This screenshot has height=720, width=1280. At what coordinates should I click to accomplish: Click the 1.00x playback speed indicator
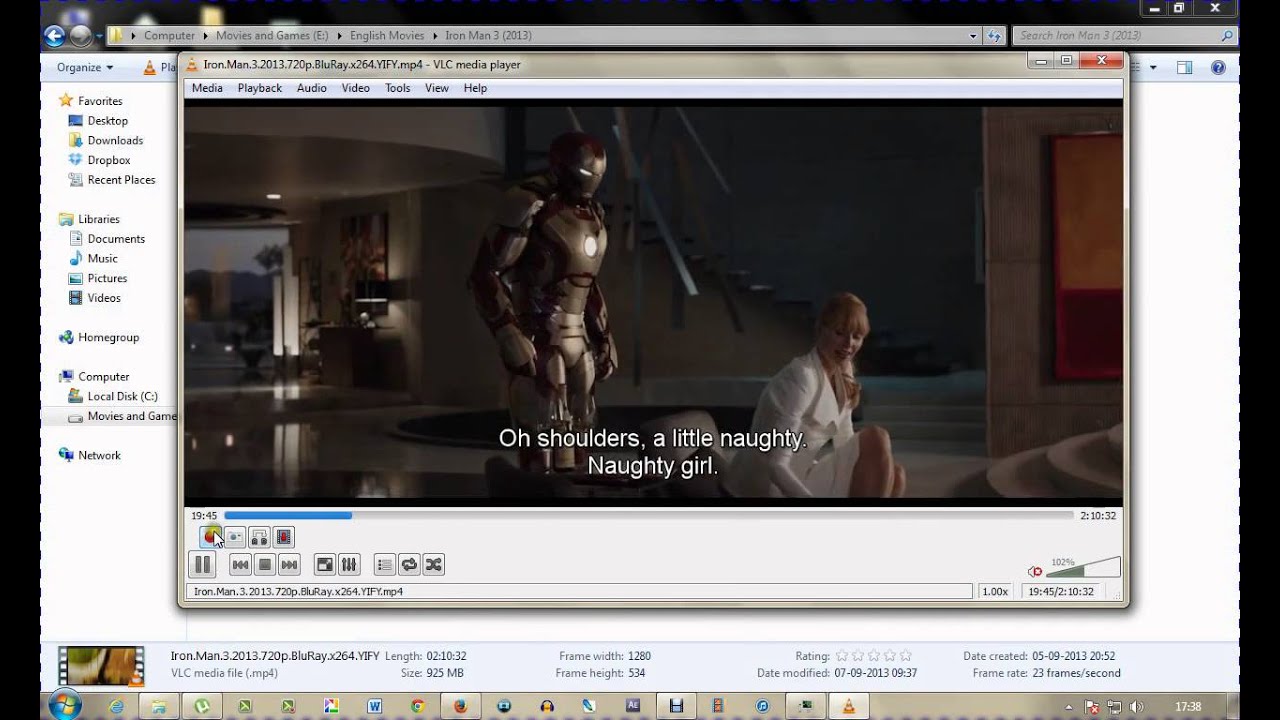[x=995, y=592]
